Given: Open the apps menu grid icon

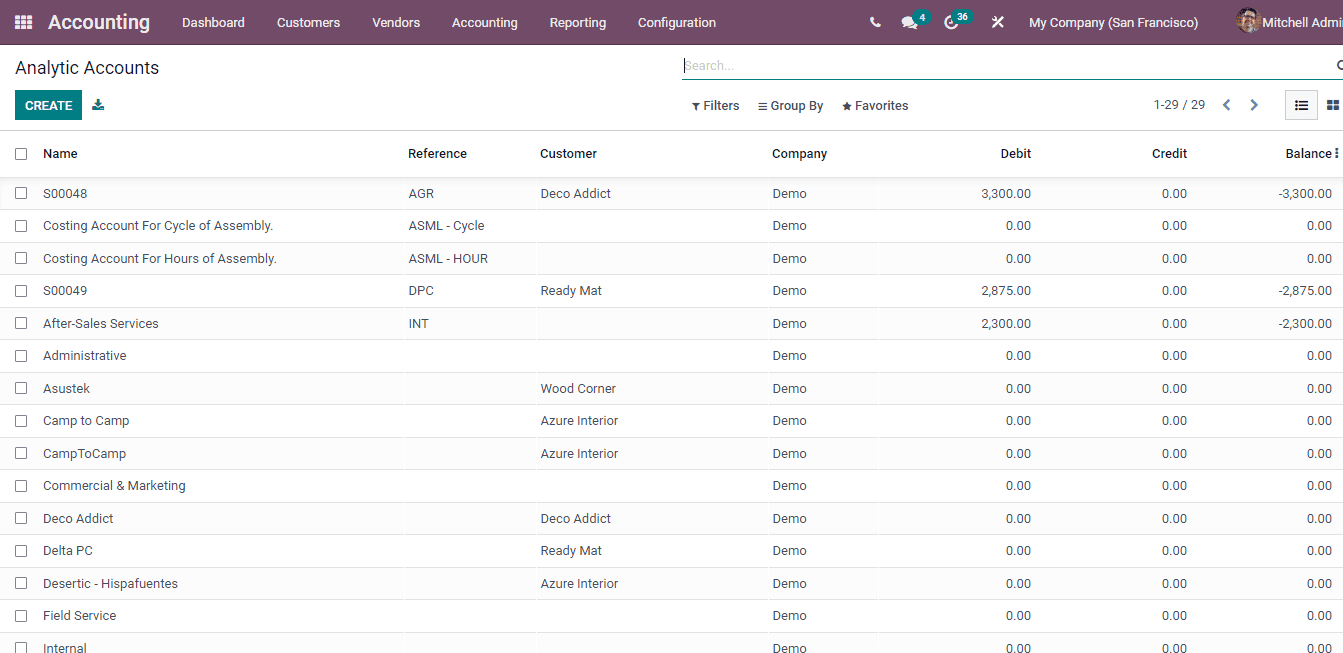Looking at the screenshot, I should click(x=22, y=22).
